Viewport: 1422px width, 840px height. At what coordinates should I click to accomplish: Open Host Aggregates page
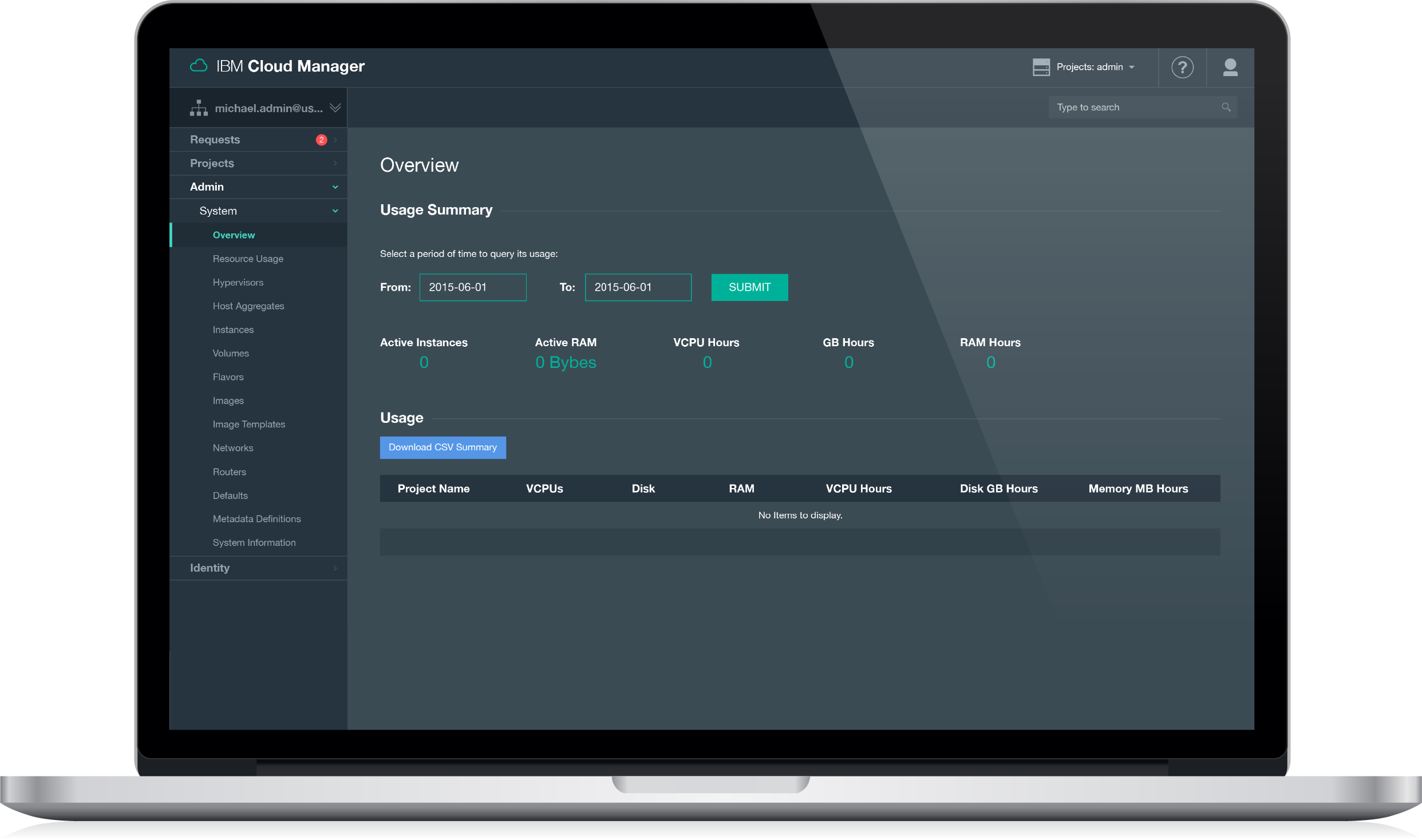(248, 306)
